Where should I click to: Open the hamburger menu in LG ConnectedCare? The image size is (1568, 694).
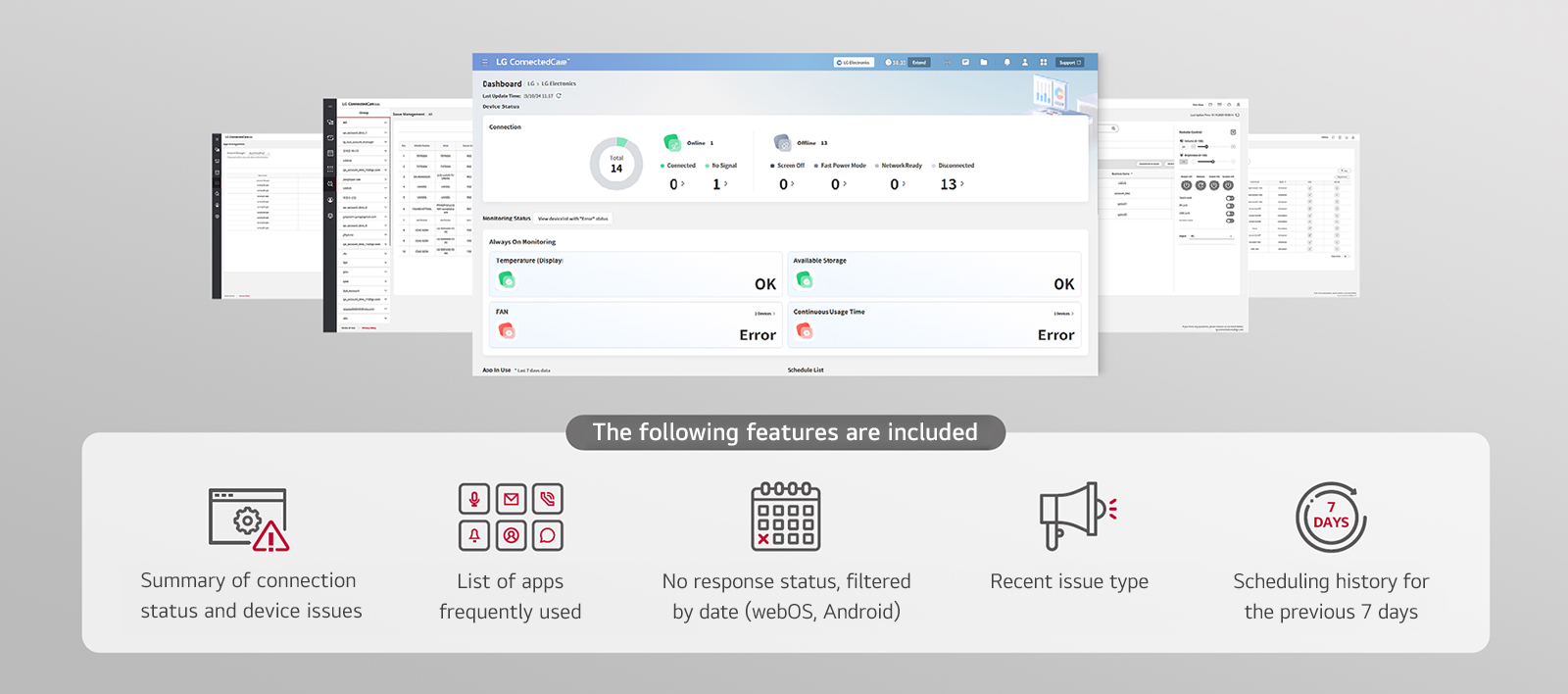point(484,62)
